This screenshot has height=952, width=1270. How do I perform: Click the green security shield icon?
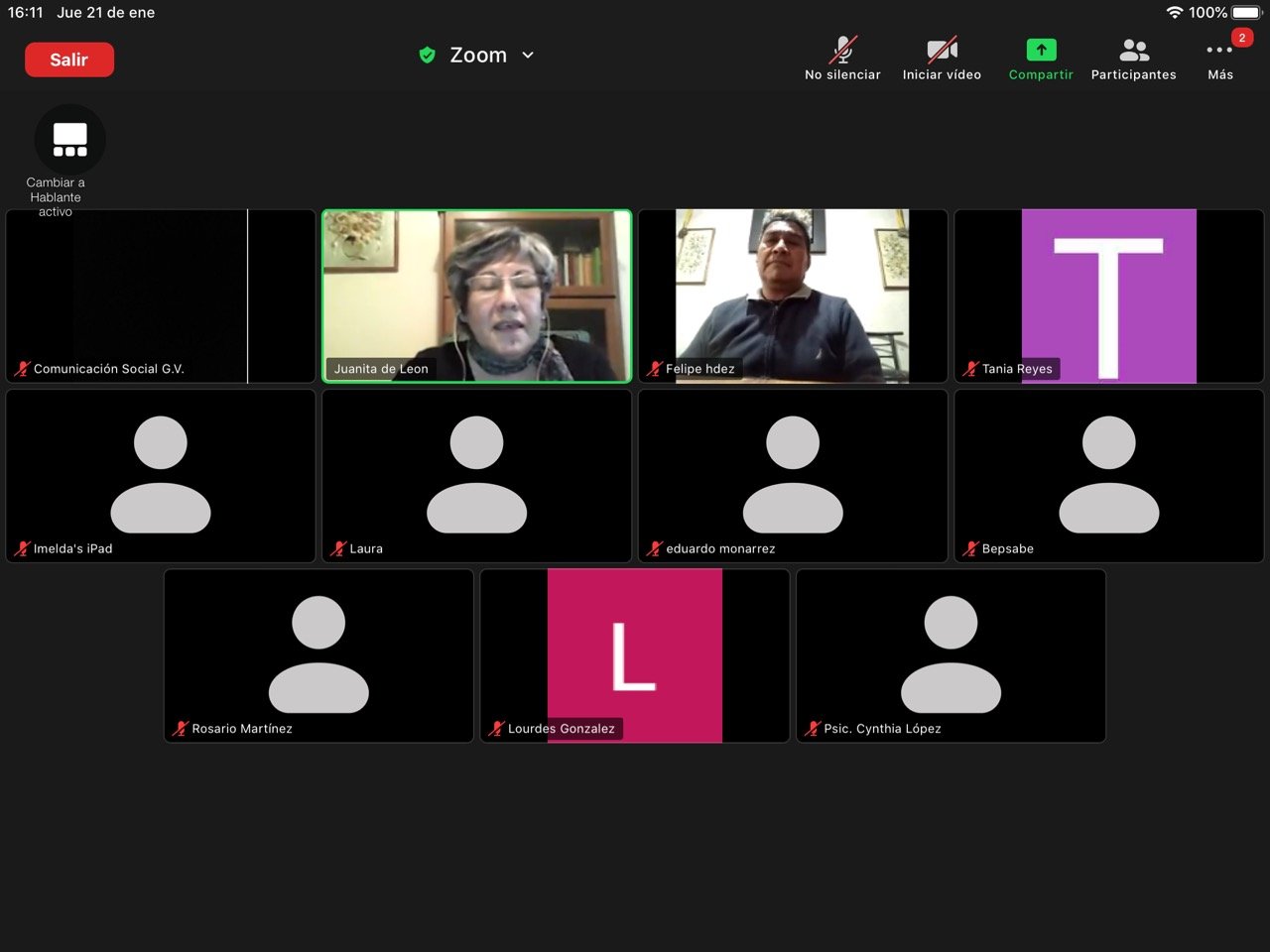click(x=427, y=56)
